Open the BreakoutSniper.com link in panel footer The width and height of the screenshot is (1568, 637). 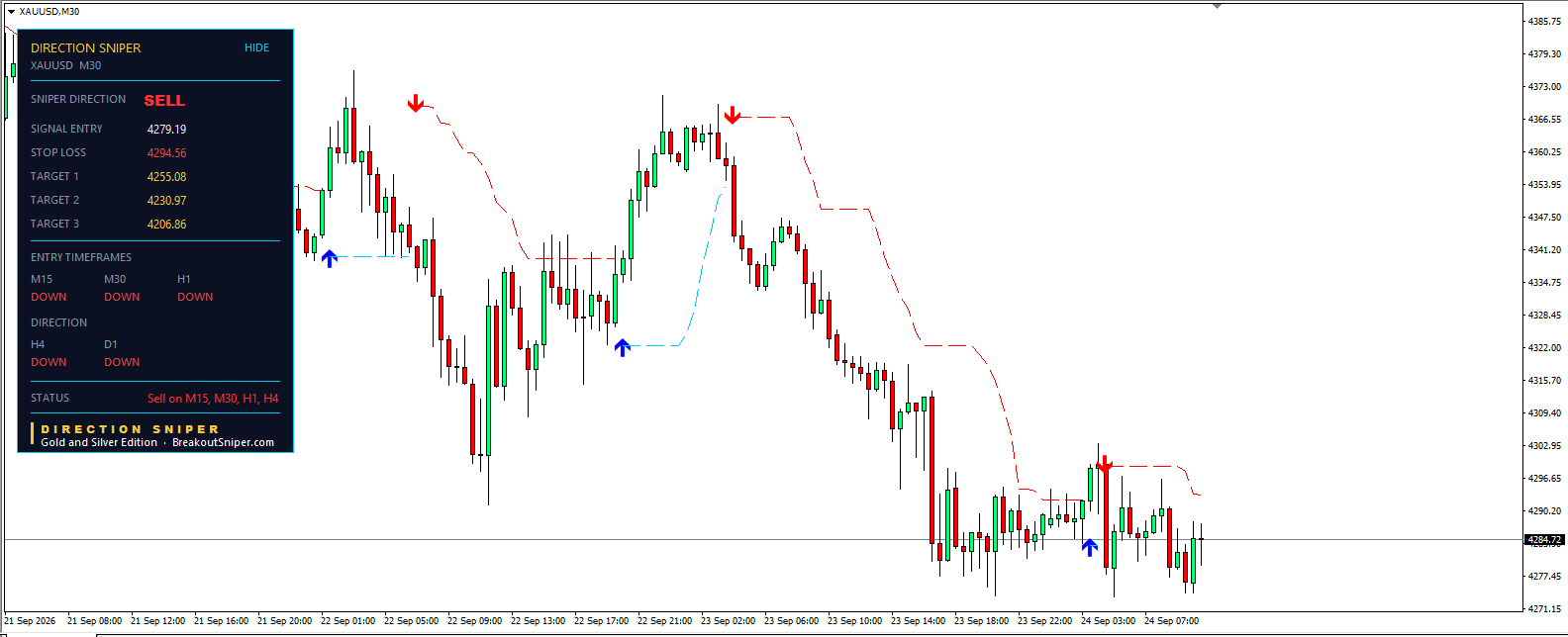(x=223, y=443)
